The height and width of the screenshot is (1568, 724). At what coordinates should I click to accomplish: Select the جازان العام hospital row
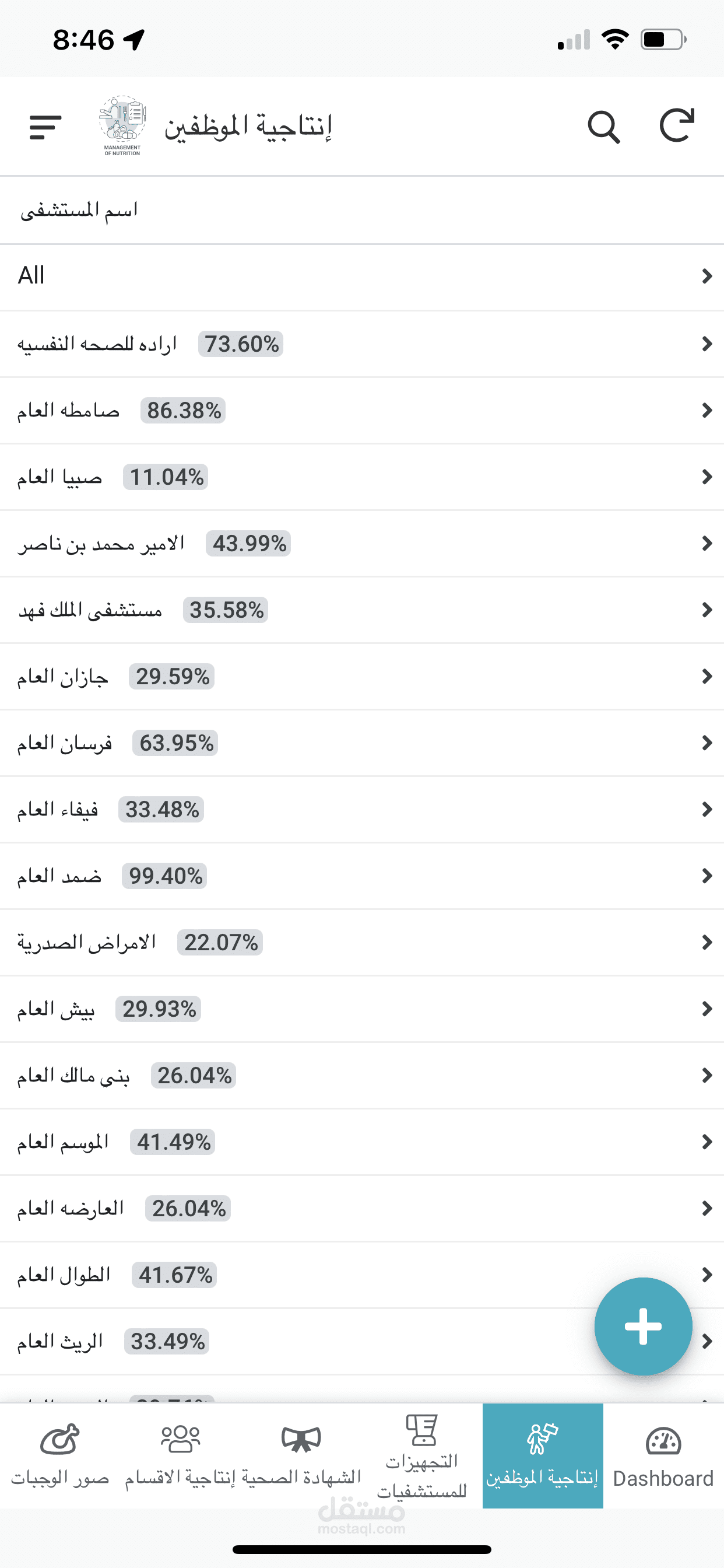click(63, 677)
